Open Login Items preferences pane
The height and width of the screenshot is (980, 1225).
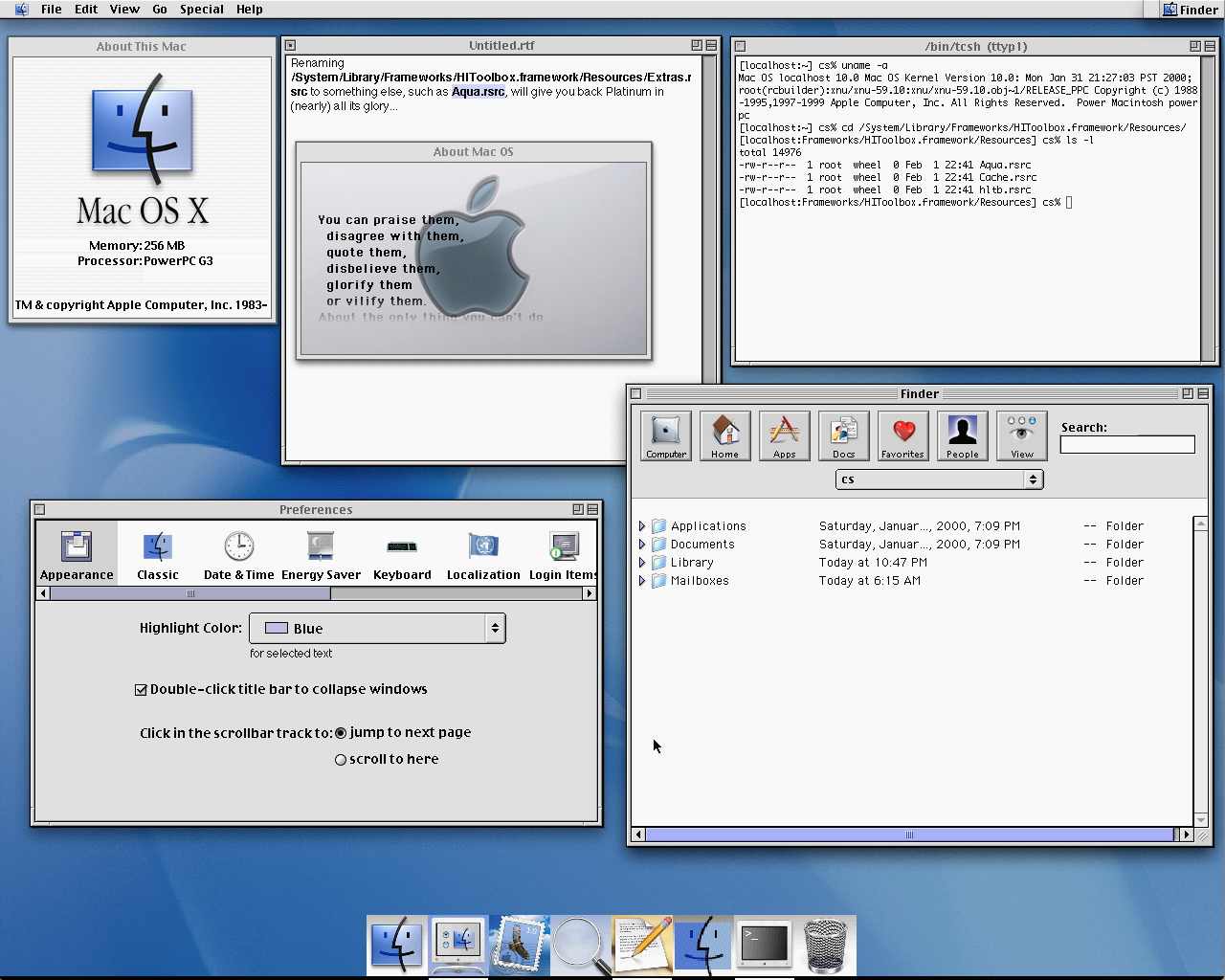point(563,554)
